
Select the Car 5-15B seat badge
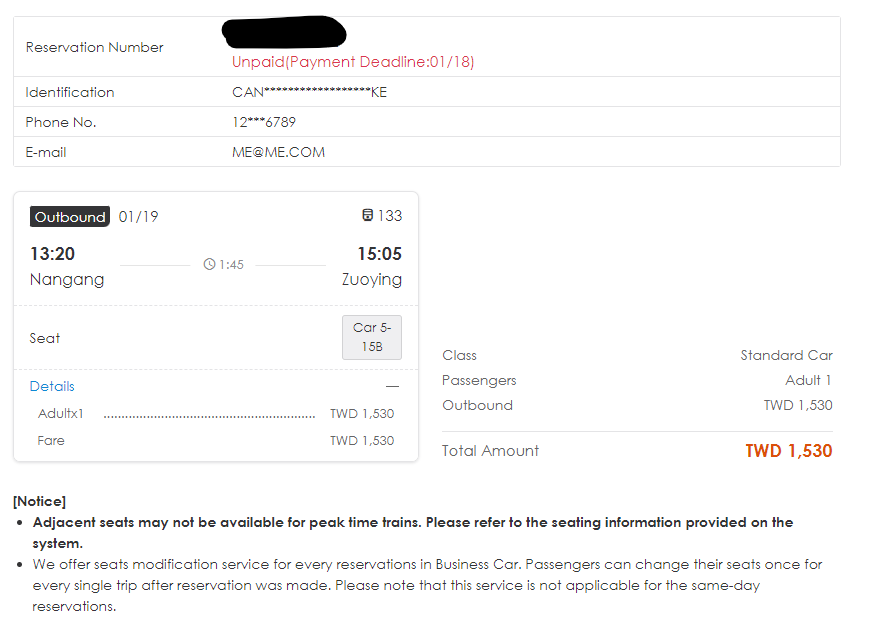[371, 337]
